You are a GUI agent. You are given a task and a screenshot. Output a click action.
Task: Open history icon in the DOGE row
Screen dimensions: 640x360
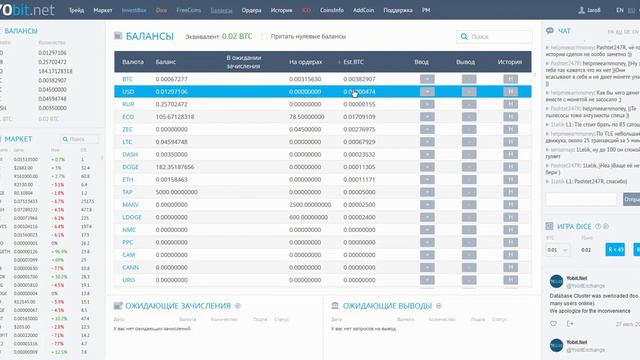510,167
